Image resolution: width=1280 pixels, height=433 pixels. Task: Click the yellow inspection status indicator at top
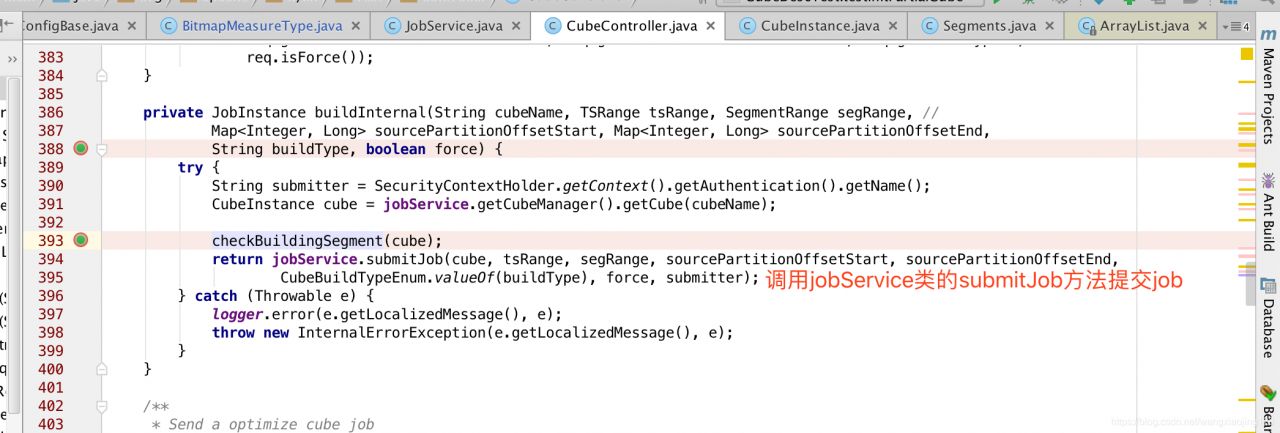tap(1246, 53)
